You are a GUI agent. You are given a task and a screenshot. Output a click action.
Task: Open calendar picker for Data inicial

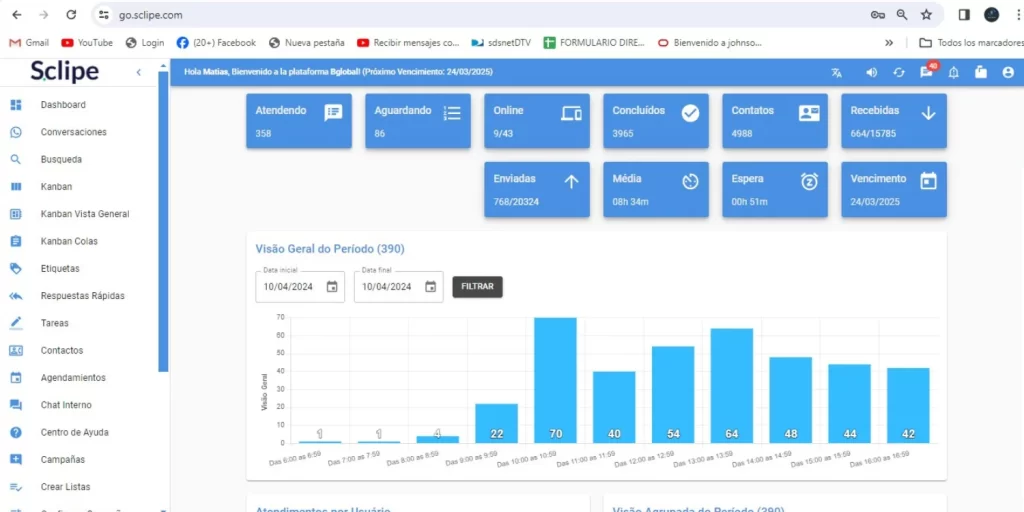[332, 287]
